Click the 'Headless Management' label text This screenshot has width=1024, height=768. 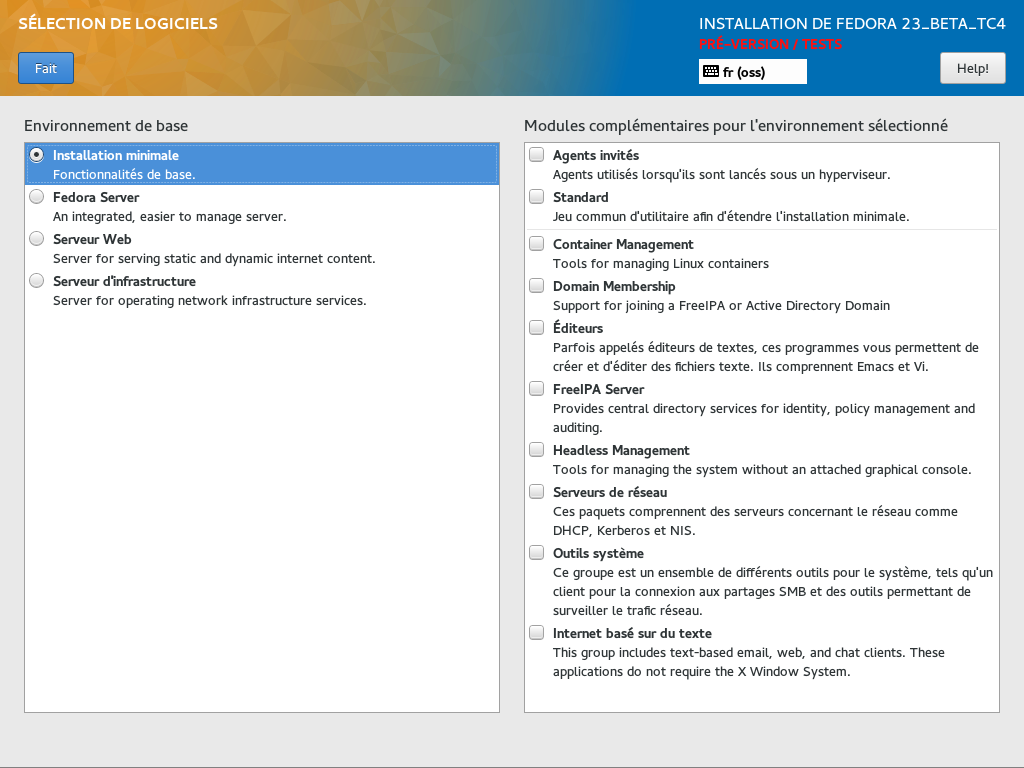(621, 450)
